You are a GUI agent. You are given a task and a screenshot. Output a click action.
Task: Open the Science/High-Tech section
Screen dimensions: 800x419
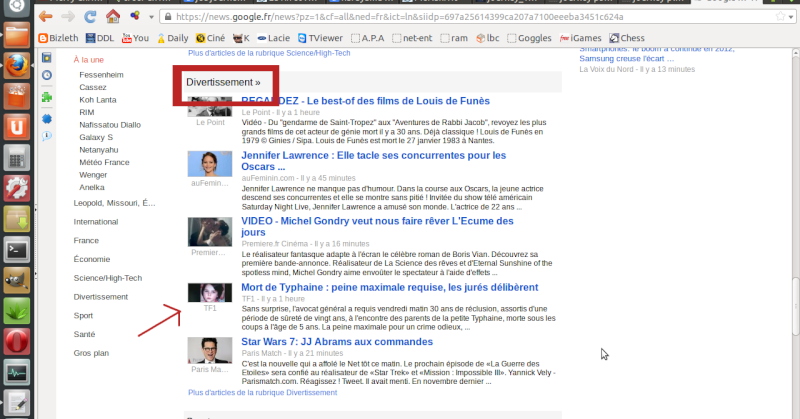[108, 278]
